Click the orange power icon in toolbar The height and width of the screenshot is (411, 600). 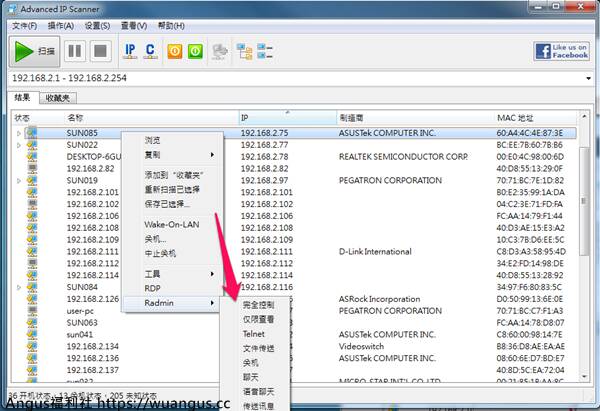point(174,51)
